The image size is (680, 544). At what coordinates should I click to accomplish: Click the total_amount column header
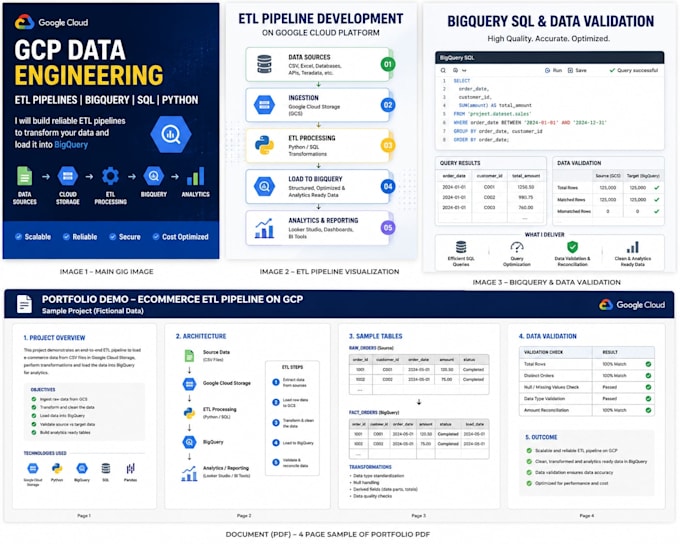[526, 176]
